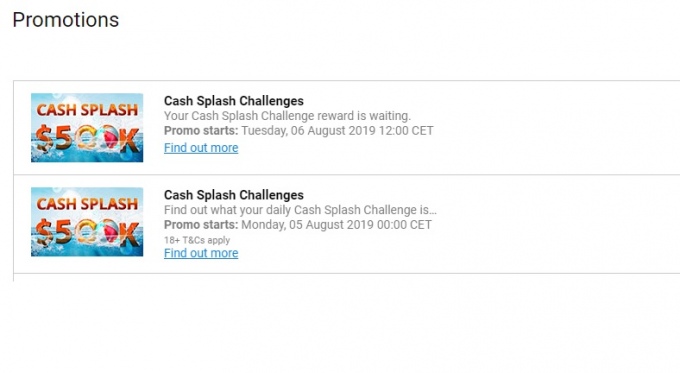
Task: Click the dollar sign in the second banner
Action: tap(43, 233)
